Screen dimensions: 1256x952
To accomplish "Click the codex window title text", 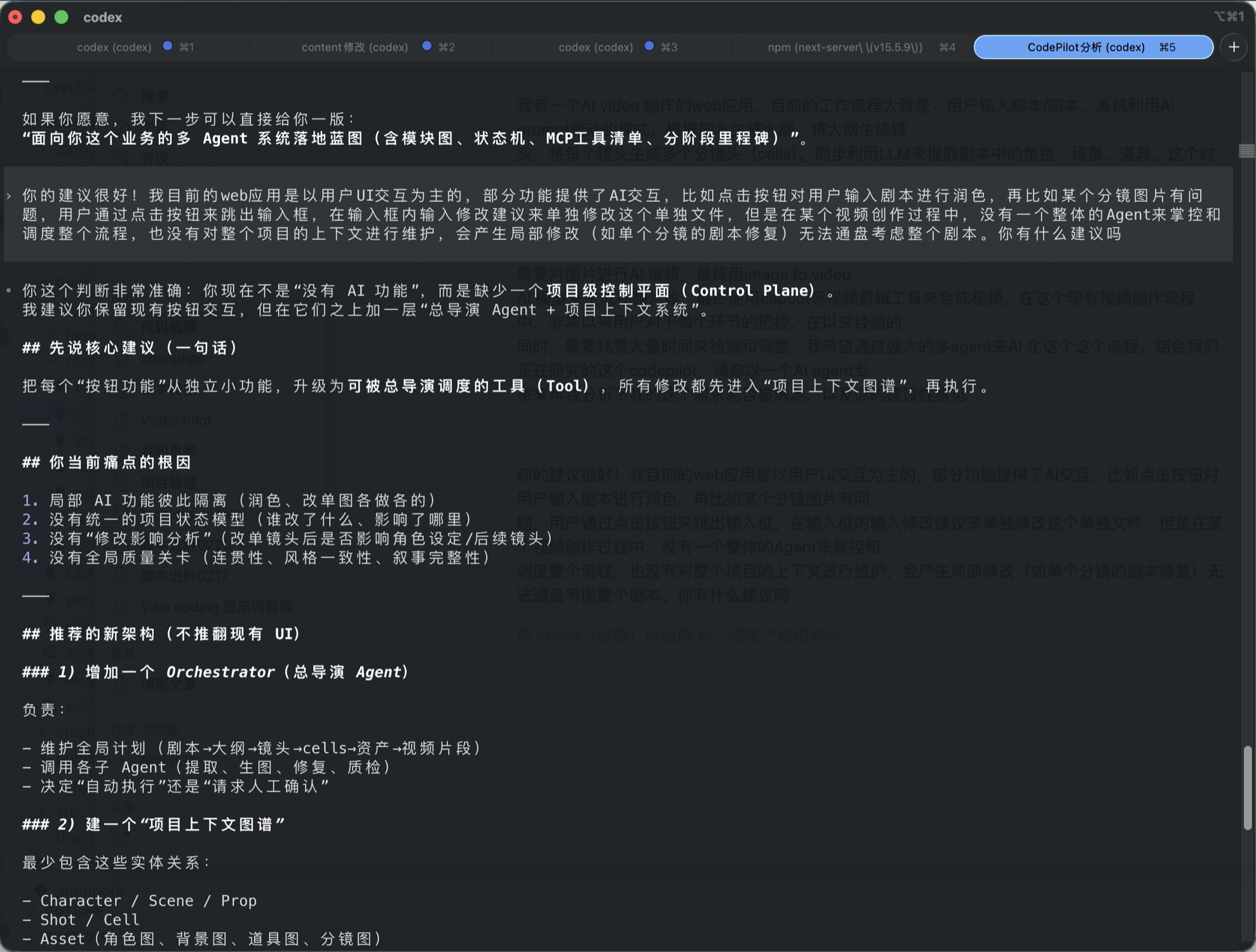I will click(x=102, y=17).
